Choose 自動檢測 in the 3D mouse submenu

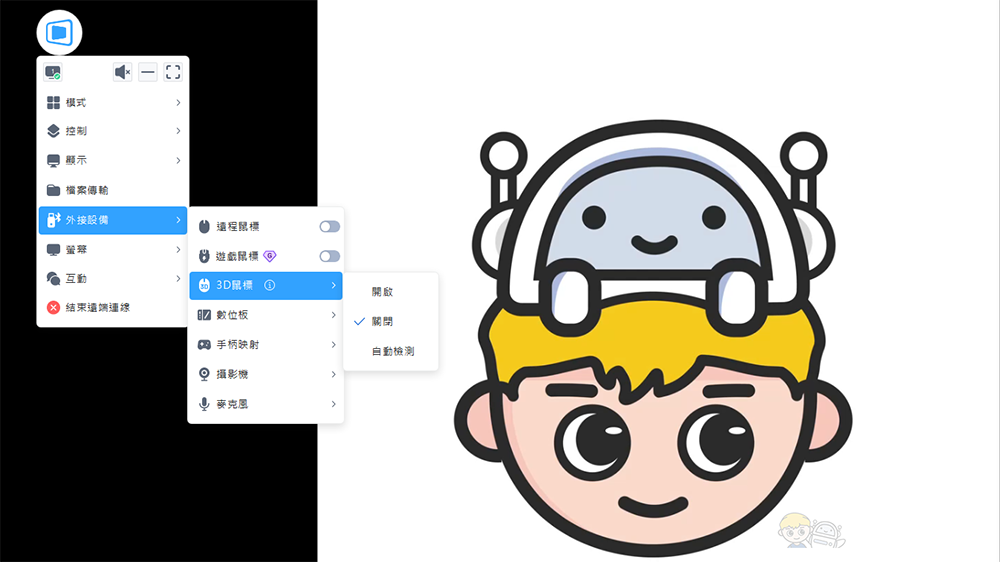[392, 352]
